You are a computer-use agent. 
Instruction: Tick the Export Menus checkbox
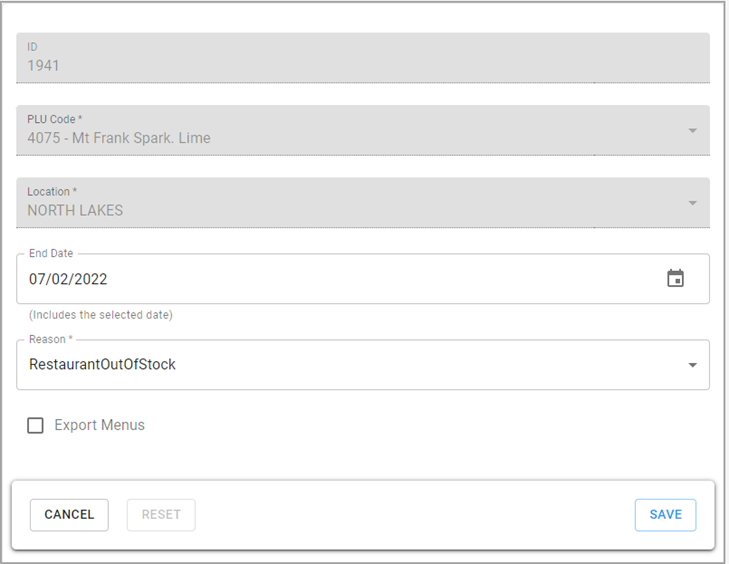(35, 425)
